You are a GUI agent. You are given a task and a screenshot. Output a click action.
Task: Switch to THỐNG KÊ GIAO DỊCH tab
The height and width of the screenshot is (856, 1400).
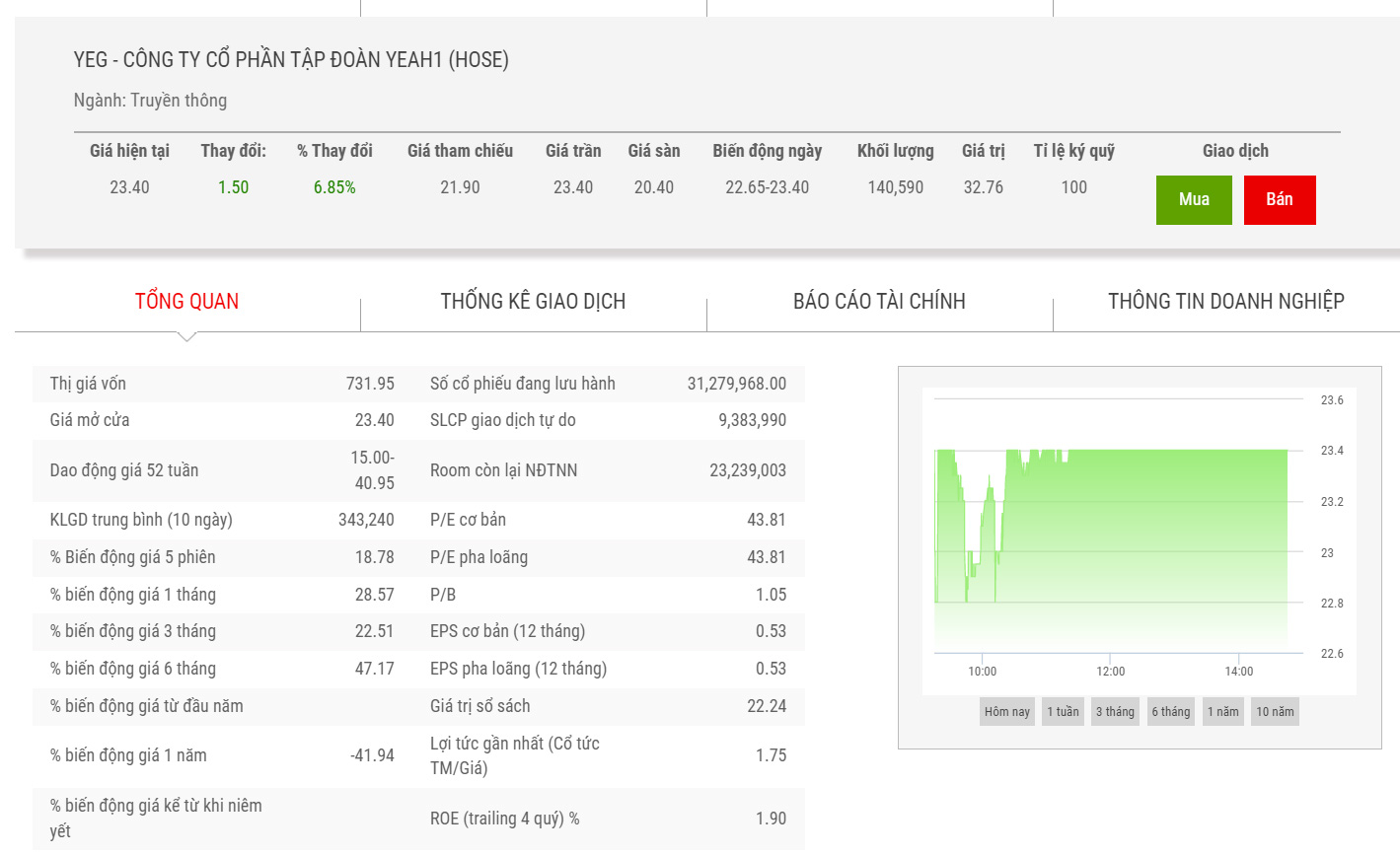[x=533, y=302]
